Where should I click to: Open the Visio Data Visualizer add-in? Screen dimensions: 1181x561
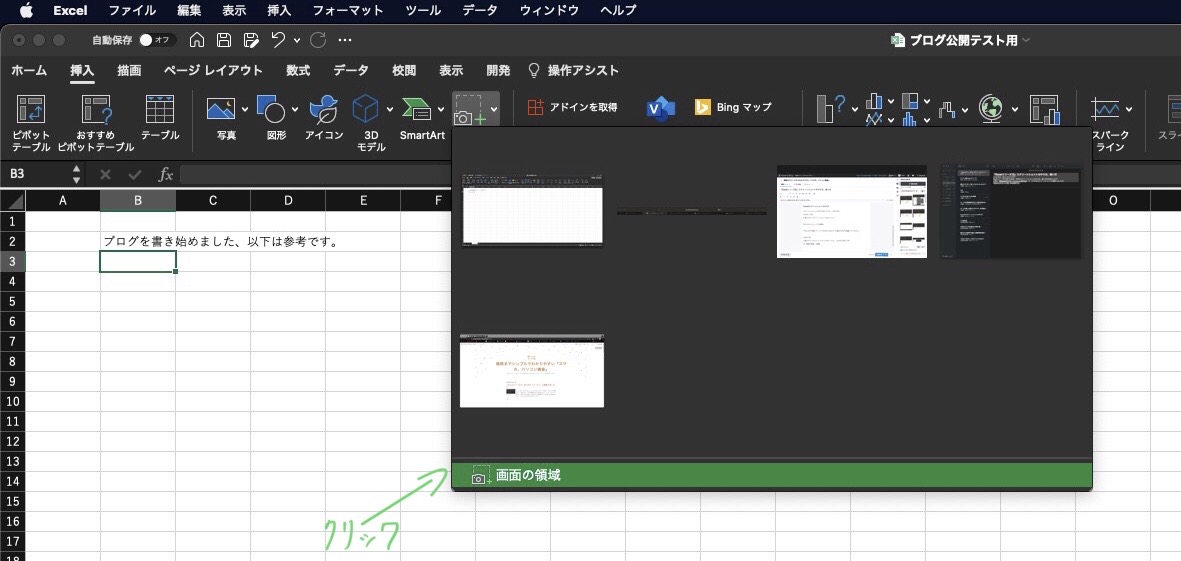click(661, 108)
